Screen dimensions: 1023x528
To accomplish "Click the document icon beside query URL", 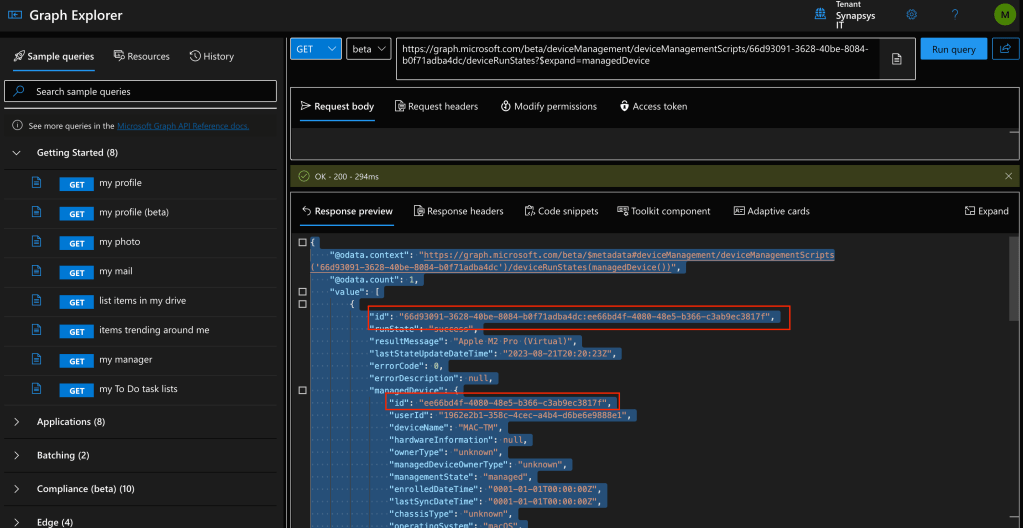I will [x=897, y=60].
